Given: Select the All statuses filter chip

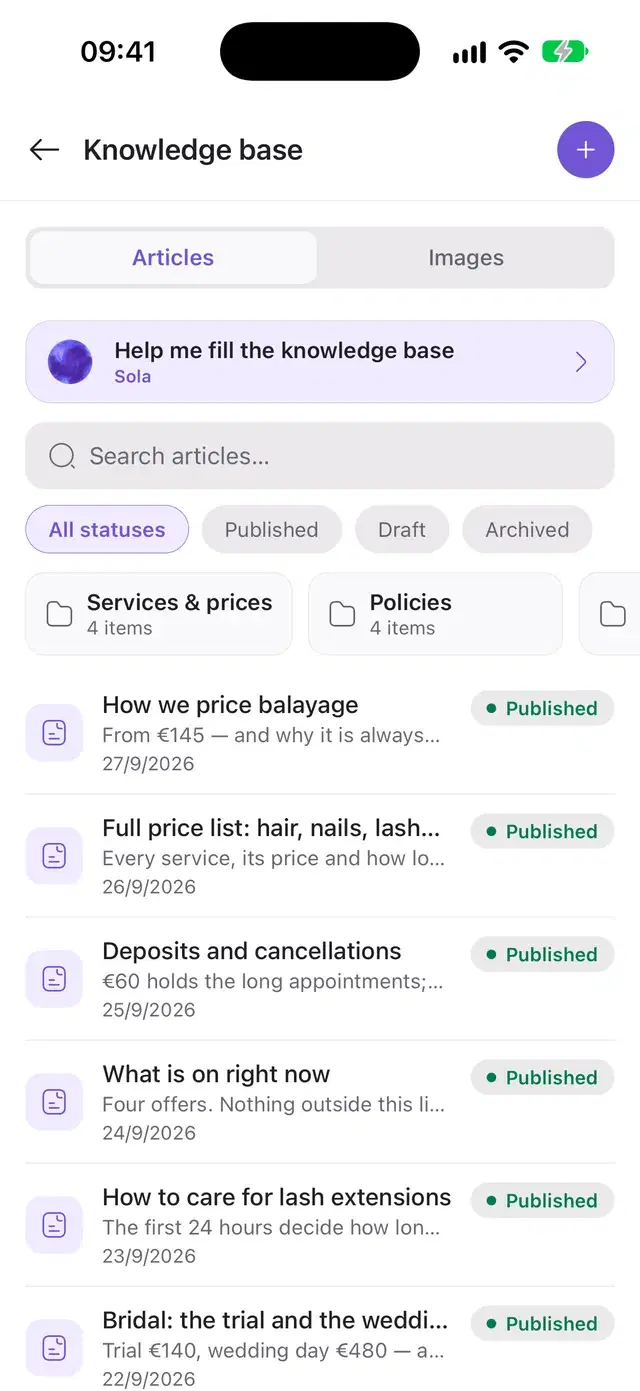Looking at the screenshot, I should coord(107,530).
